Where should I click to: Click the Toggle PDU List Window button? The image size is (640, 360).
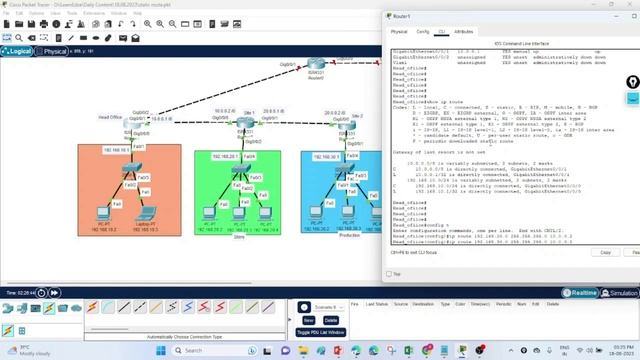[x=321, y=333]
